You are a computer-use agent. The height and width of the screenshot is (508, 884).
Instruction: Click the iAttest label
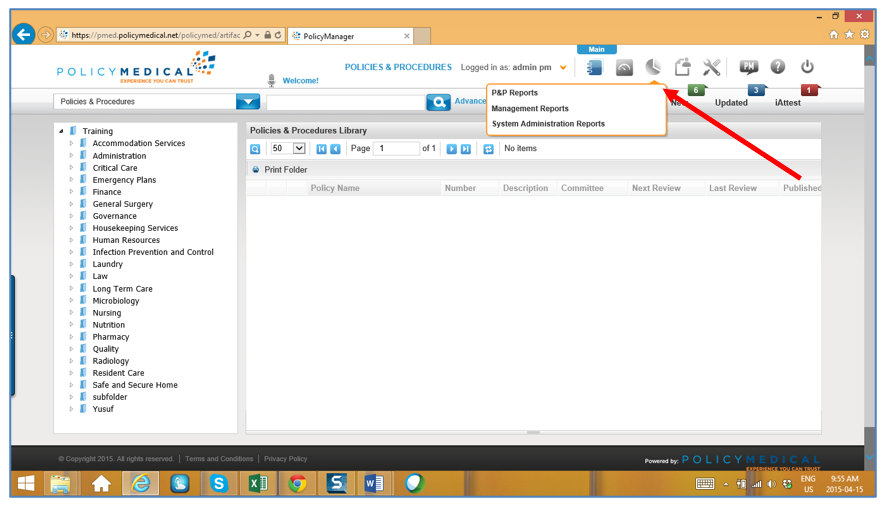point(788,103)
